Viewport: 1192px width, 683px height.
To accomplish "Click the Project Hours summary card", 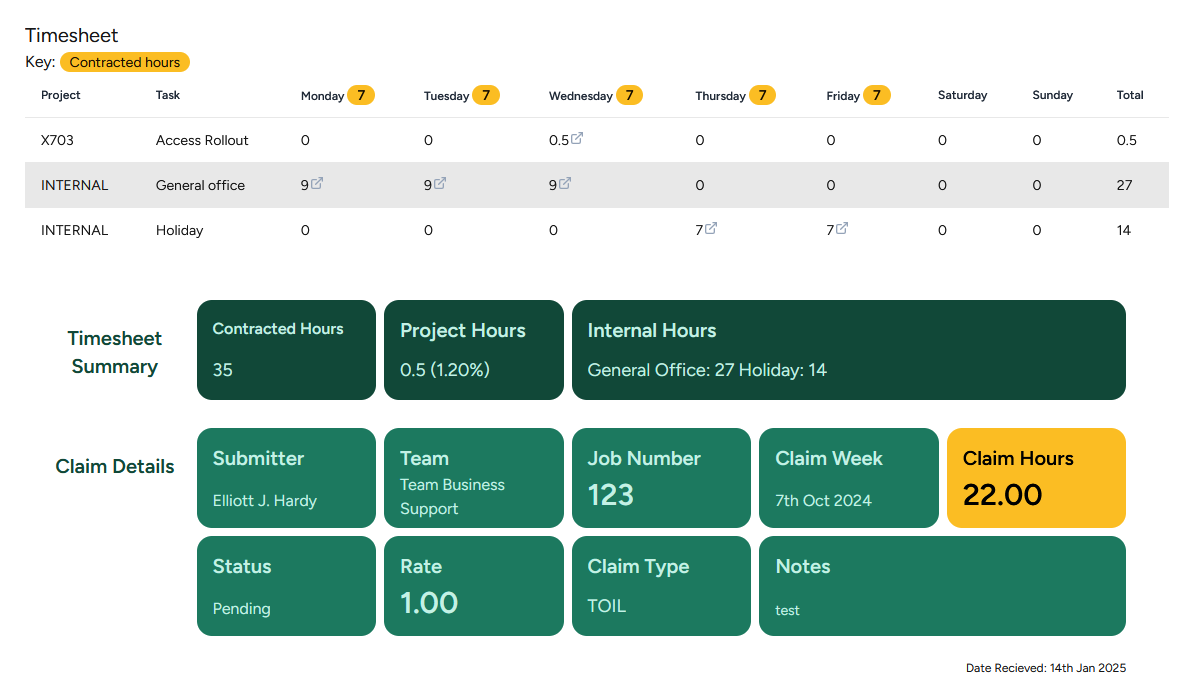I will 474,350.
